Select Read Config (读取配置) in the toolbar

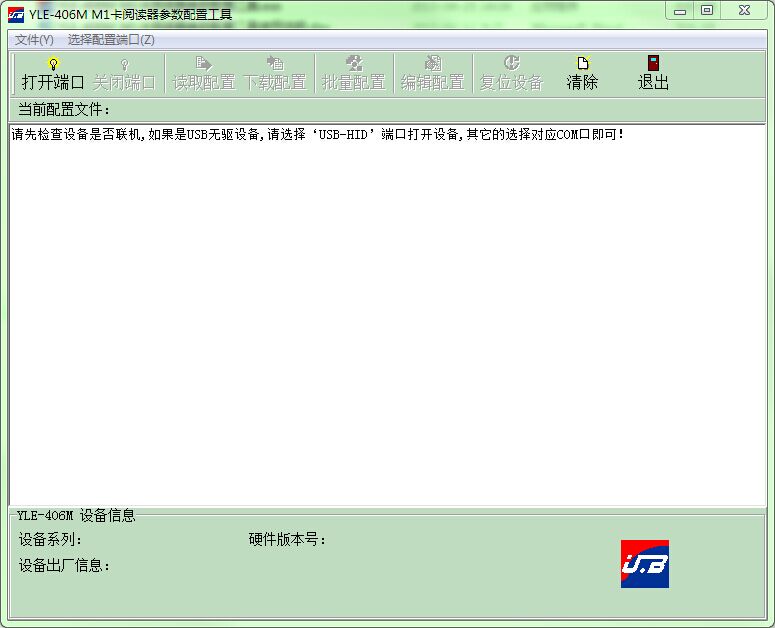(x=204, y=73)
